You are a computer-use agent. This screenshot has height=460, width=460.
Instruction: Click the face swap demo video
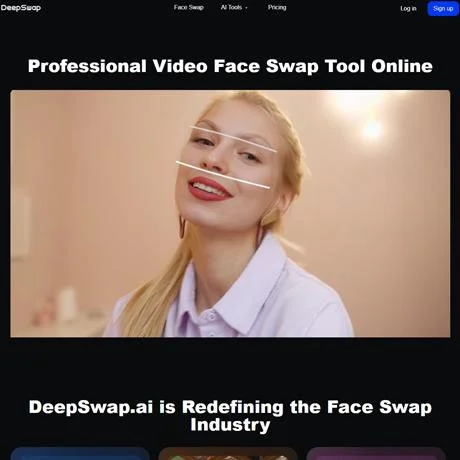(x=230, y=213)
